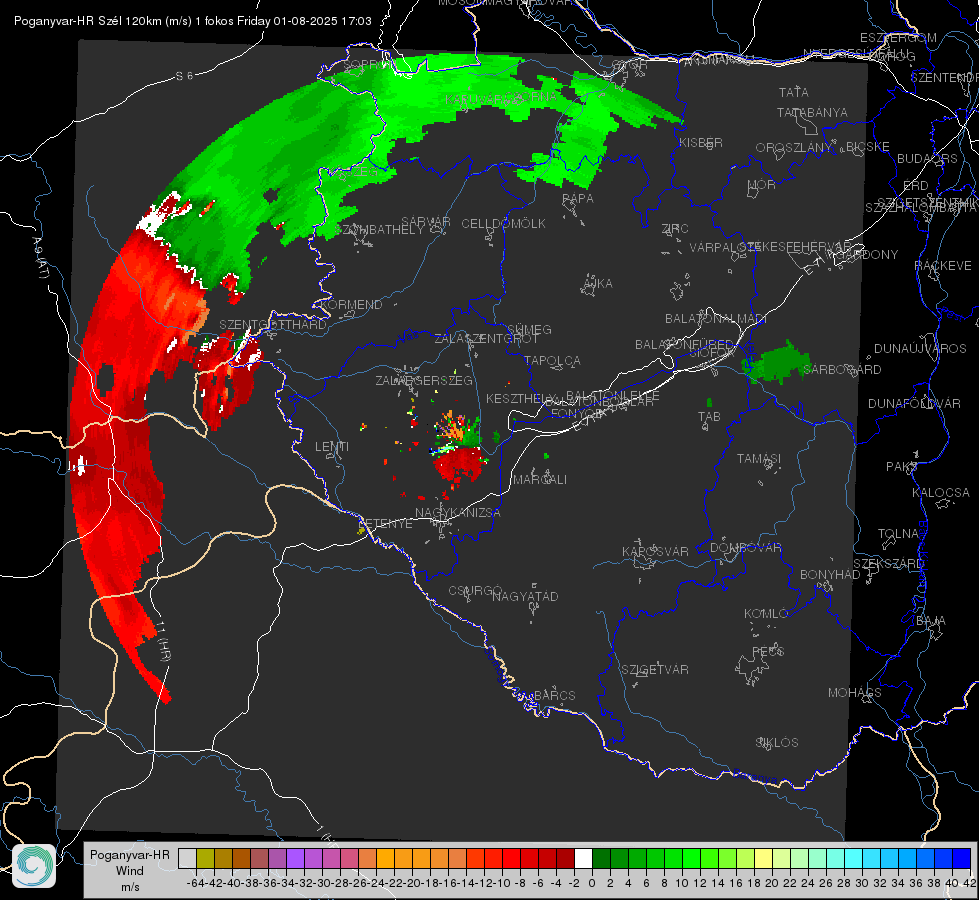
Task: Click the SARBOGARD city label
Action: pyautogui.click(x=842, y=370)
